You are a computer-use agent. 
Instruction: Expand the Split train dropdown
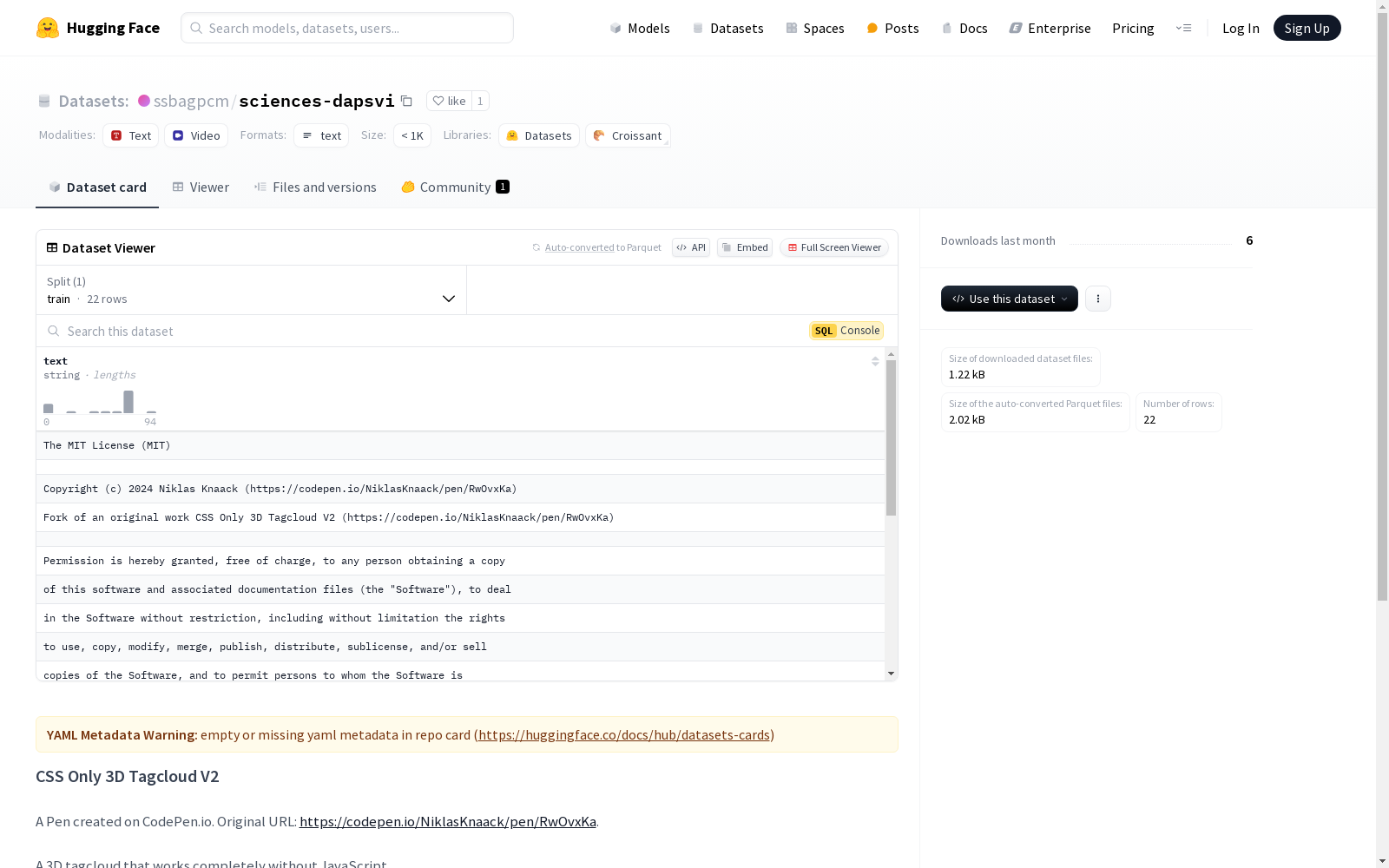[x=252, y=290]
